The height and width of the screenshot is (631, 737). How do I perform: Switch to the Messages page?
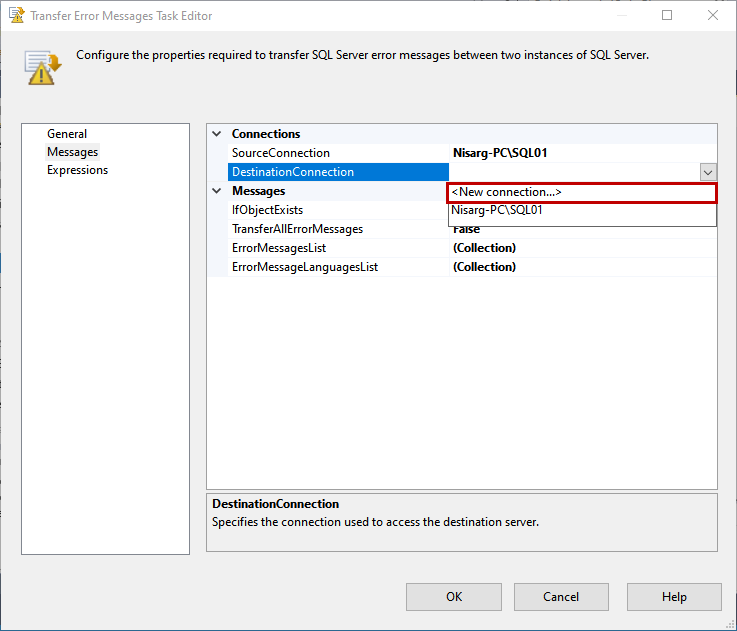tap(73, 152)
